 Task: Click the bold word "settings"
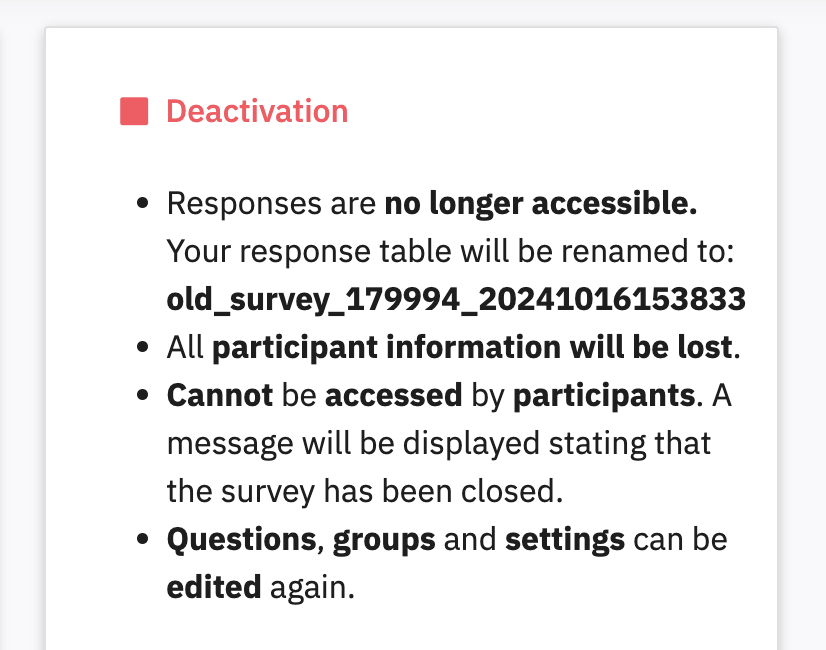click(x=565, y=540)
